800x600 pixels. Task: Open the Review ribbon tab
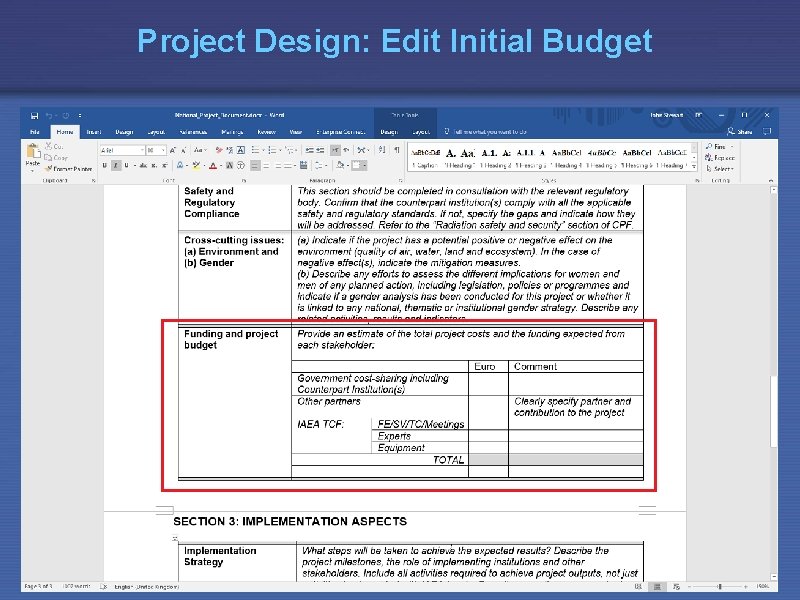click(x=267, y=133)
